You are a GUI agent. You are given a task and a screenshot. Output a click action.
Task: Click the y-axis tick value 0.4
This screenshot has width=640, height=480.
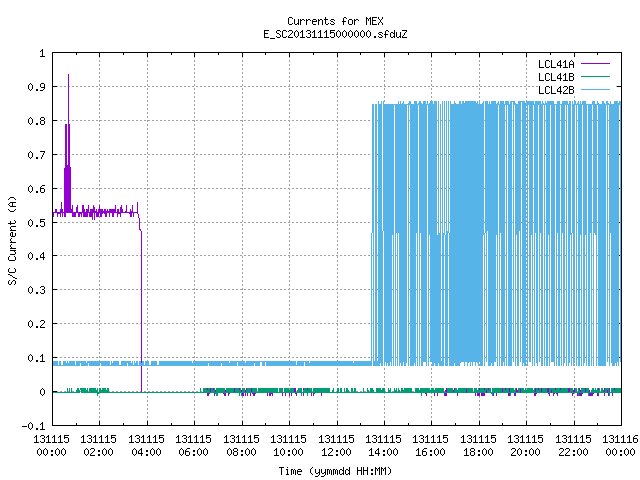[36, 256]
